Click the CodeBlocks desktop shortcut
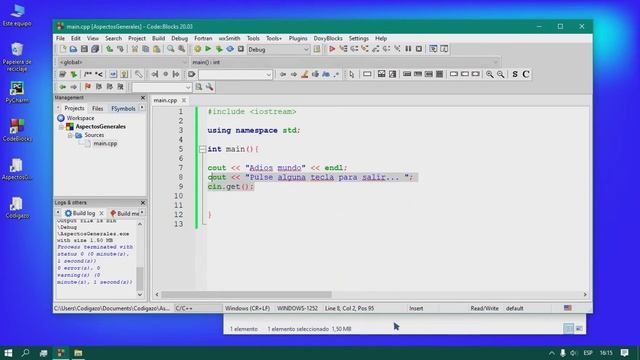 (17, 130)
